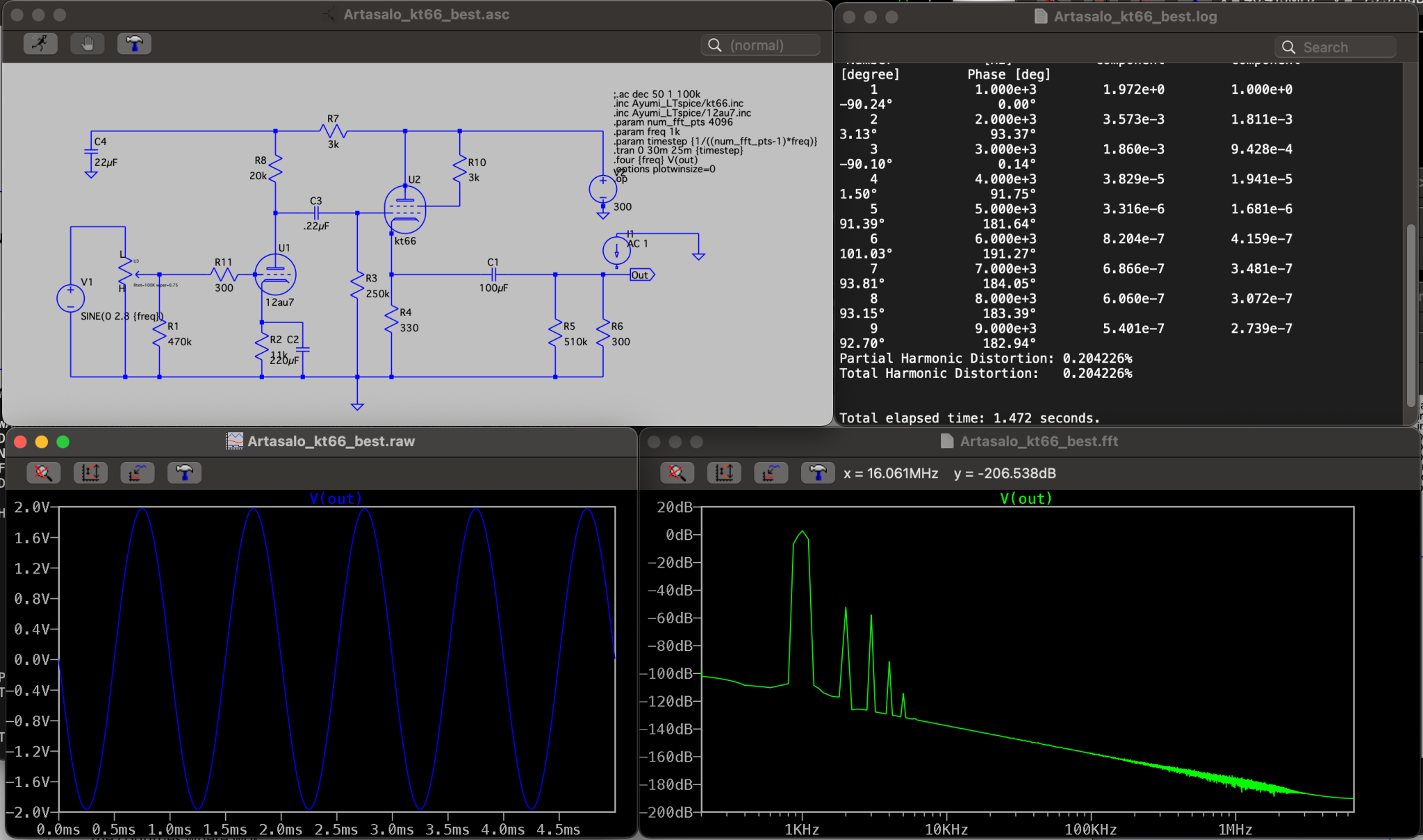Click the "2.0V" Y-axis label in .raw plot
Image resolution: width=1423 pixels, height=840 pixels.
pos(32,507)
